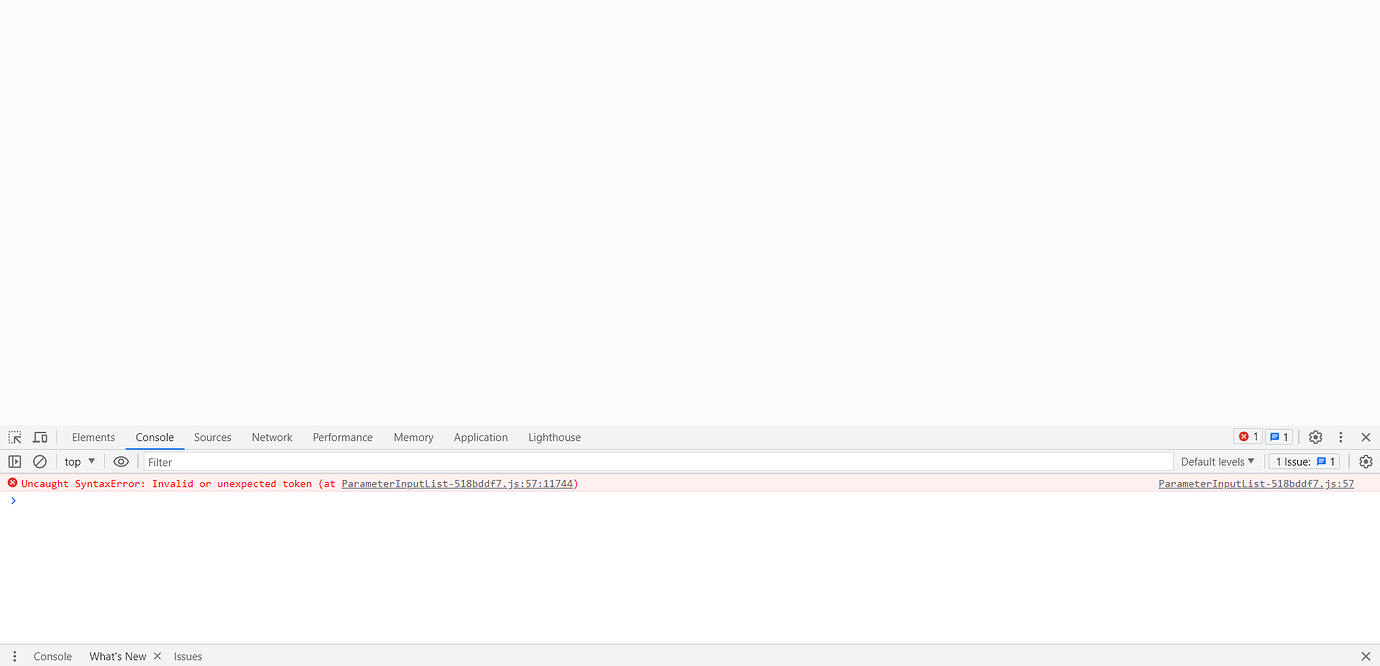Click the 1 Issue button
The height and width of the screenshot is (666, 1380).
point(1303,461)
